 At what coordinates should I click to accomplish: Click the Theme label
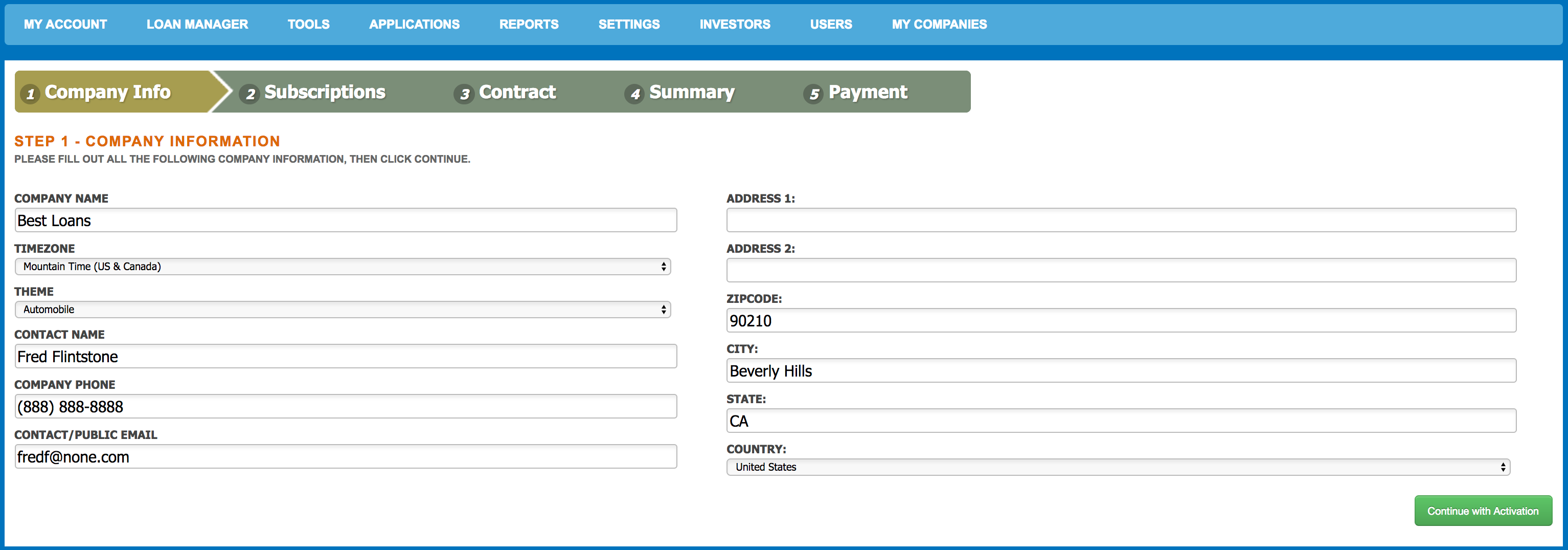point(34,292)
